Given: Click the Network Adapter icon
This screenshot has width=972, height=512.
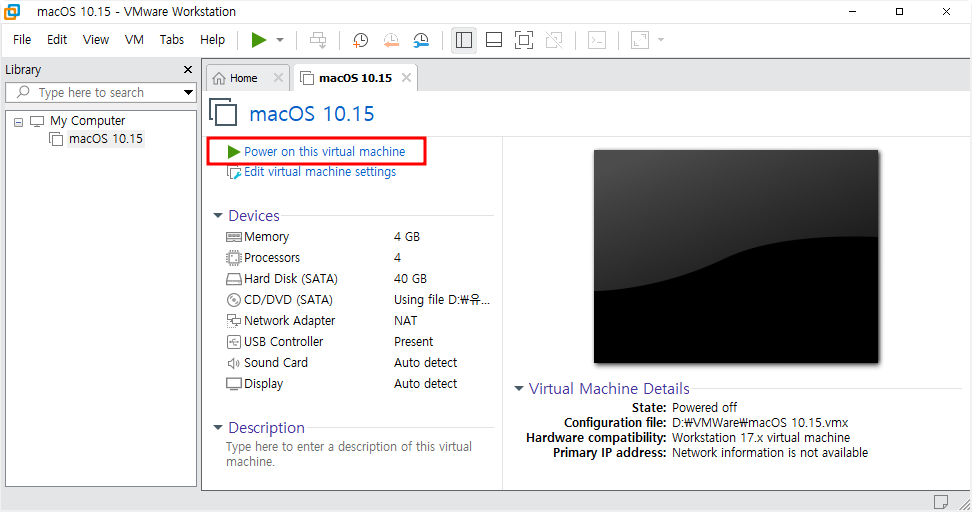Looking at the screenshot, I should pyautogui.click(x=234, y=321).
